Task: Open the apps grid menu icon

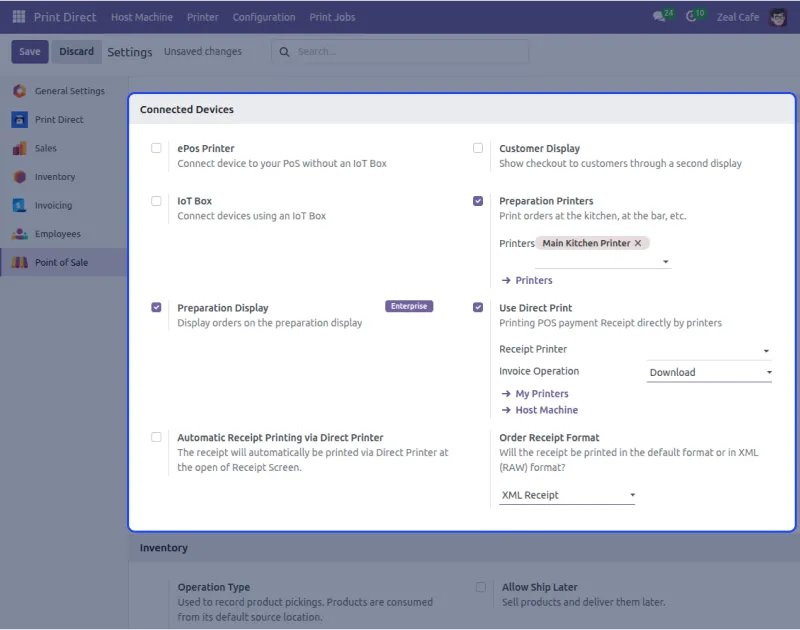Action: click(19, 17)
